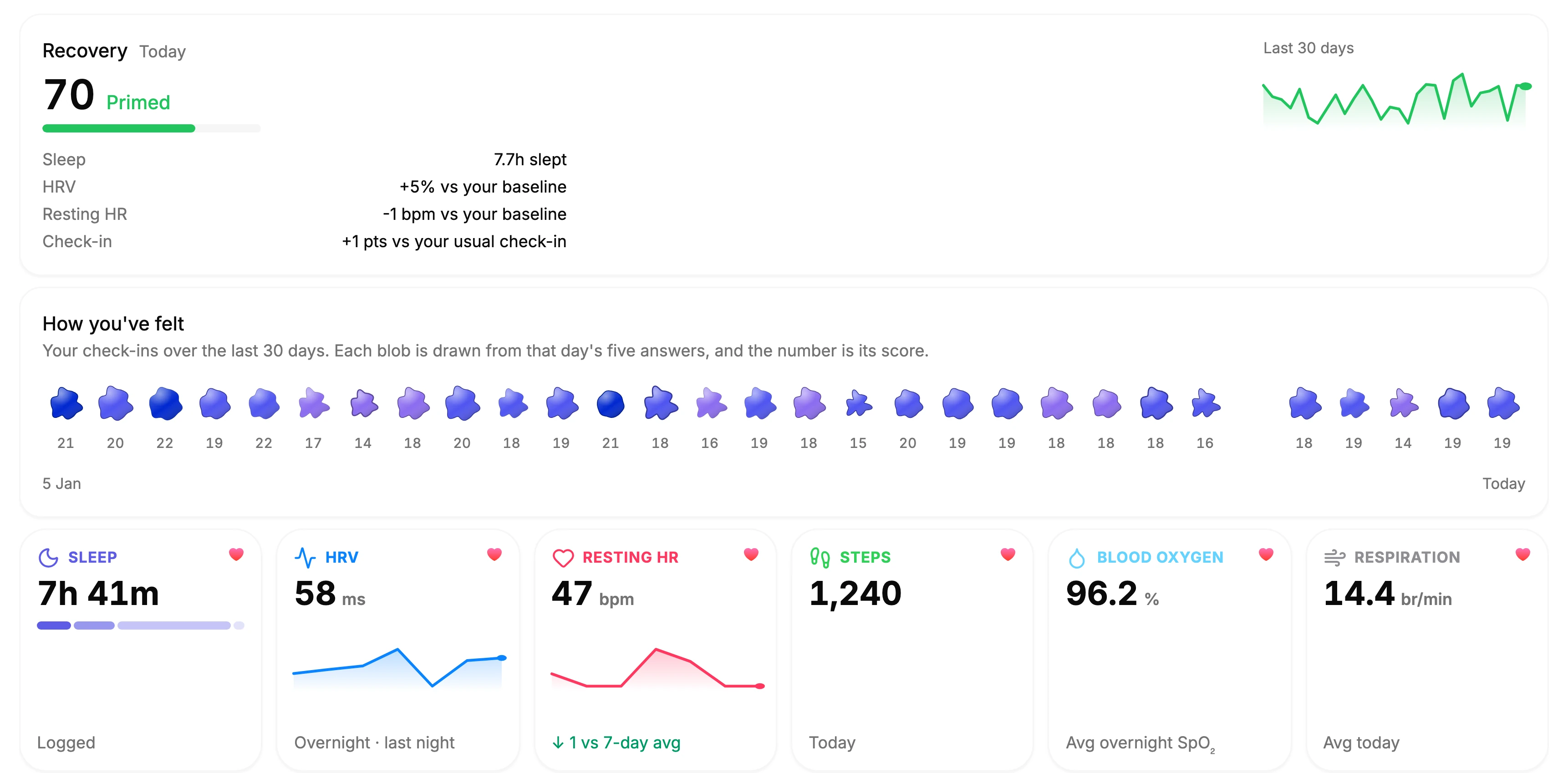Toggle favorite heart on Steps card

(1008, 554)
